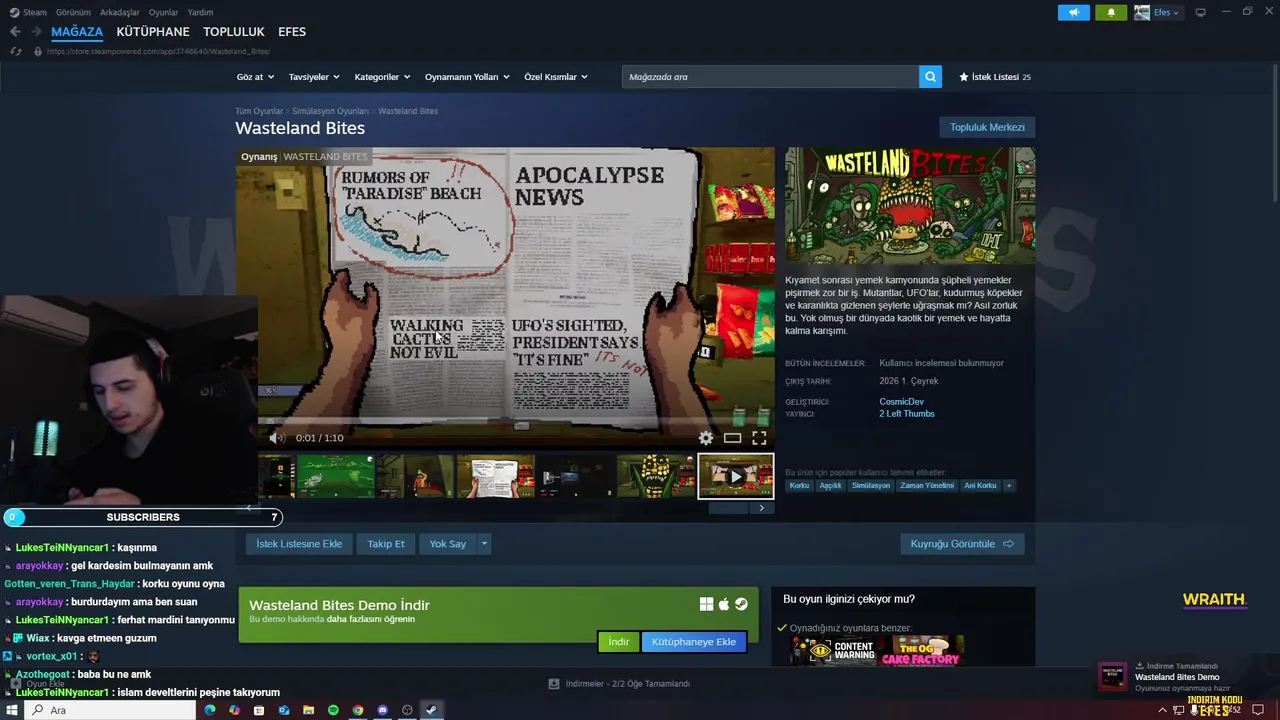
Task: Open the 2 Left Thumbs publisher link
Action: click(x=907, y=414)
